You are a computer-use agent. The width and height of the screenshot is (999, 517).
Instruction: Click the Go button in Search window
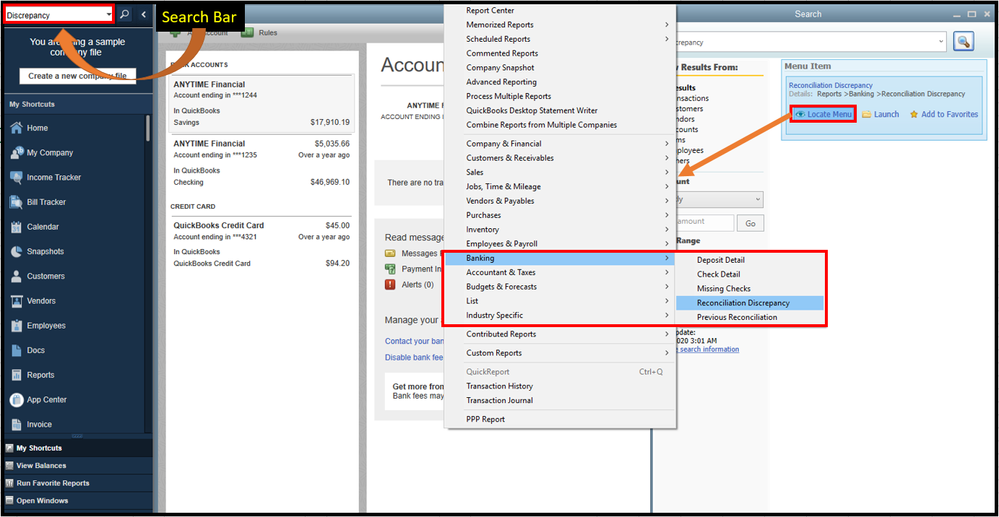pyautogui.click(x=751, y=223)
